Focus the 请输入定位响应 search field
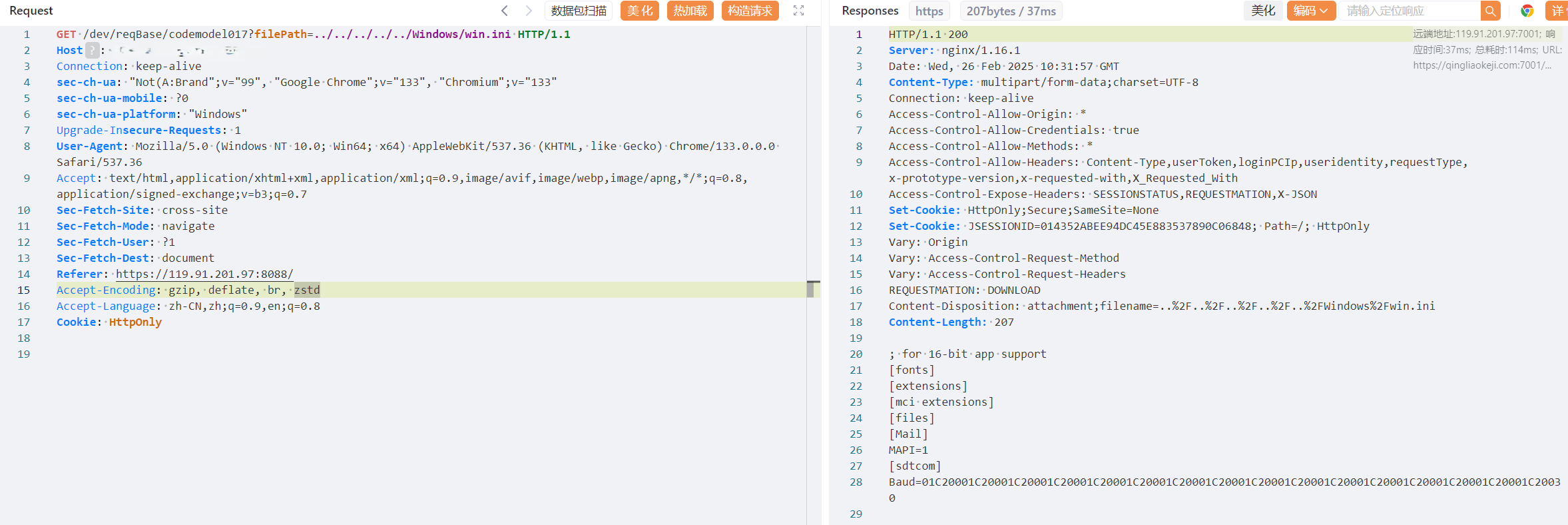This screenshot has height=525, width=1568. 1410,11
